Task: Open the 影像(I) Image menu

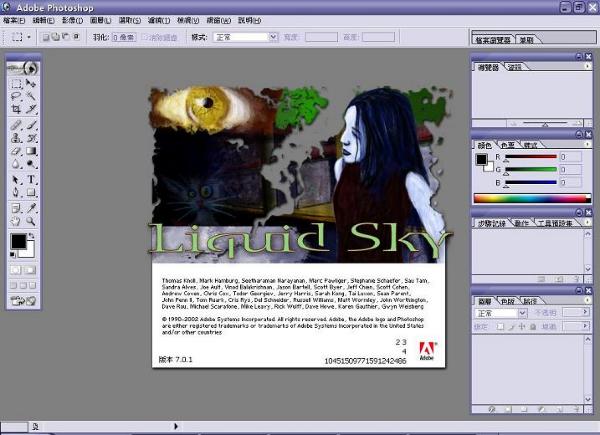Action: tap(72, 20)
